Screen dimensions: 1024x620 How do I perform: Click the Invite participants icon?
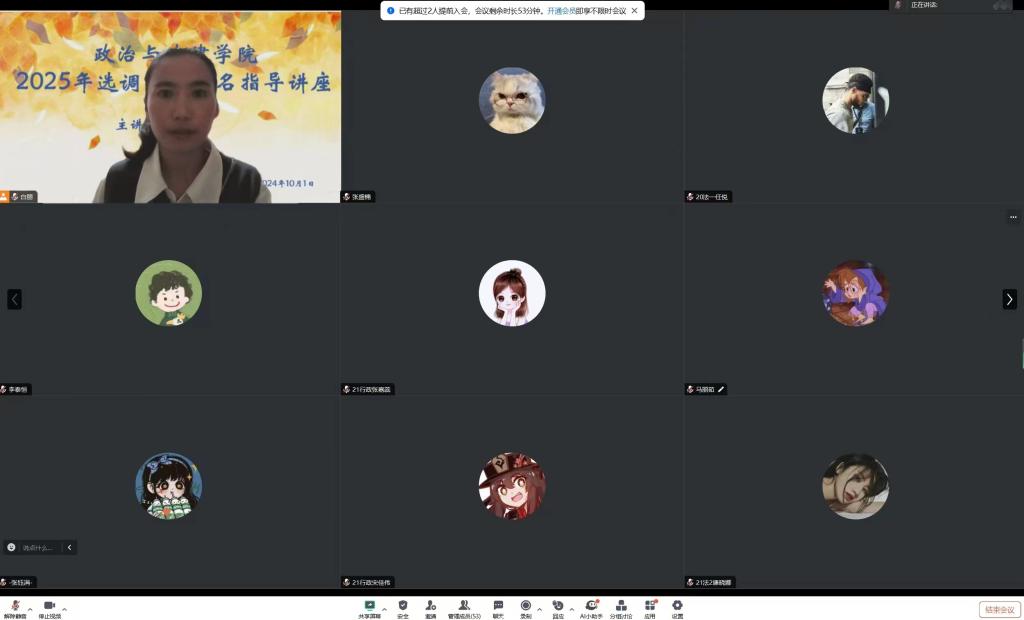[431, 606]
